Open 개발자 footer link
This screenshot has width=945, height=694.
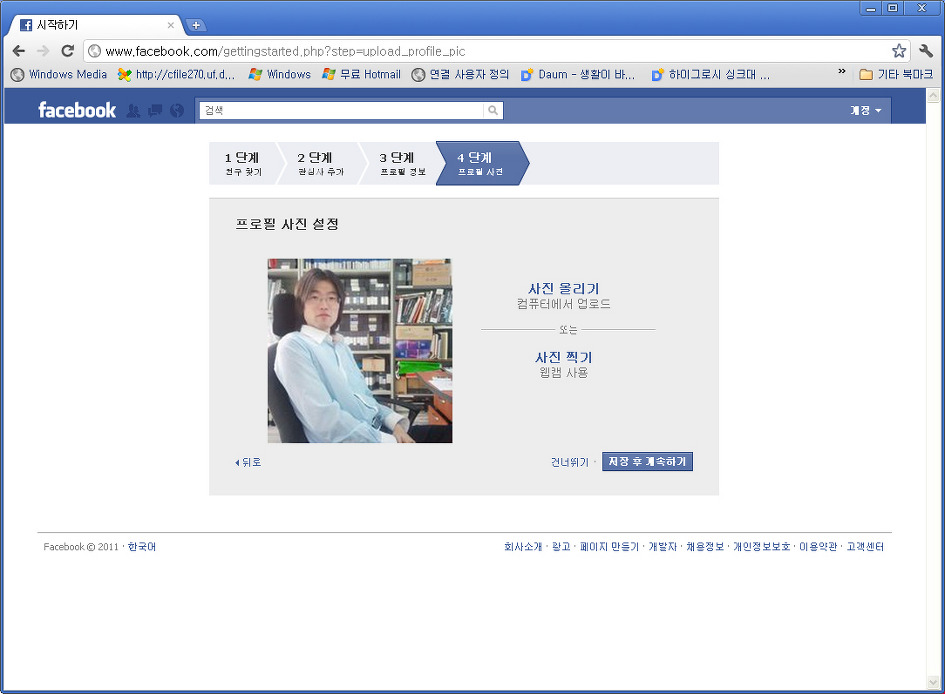[x=662, y=546]
